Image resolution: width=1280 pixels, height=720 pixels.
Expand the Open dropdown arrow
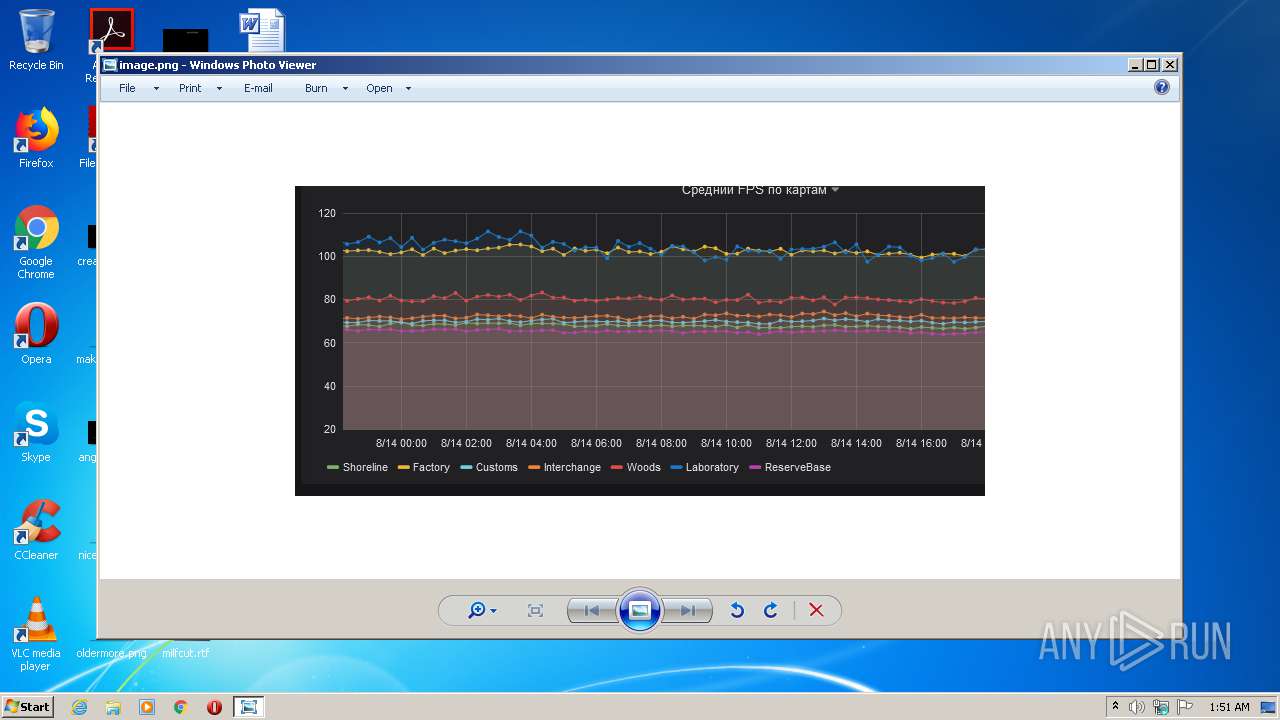pos(408,89)
